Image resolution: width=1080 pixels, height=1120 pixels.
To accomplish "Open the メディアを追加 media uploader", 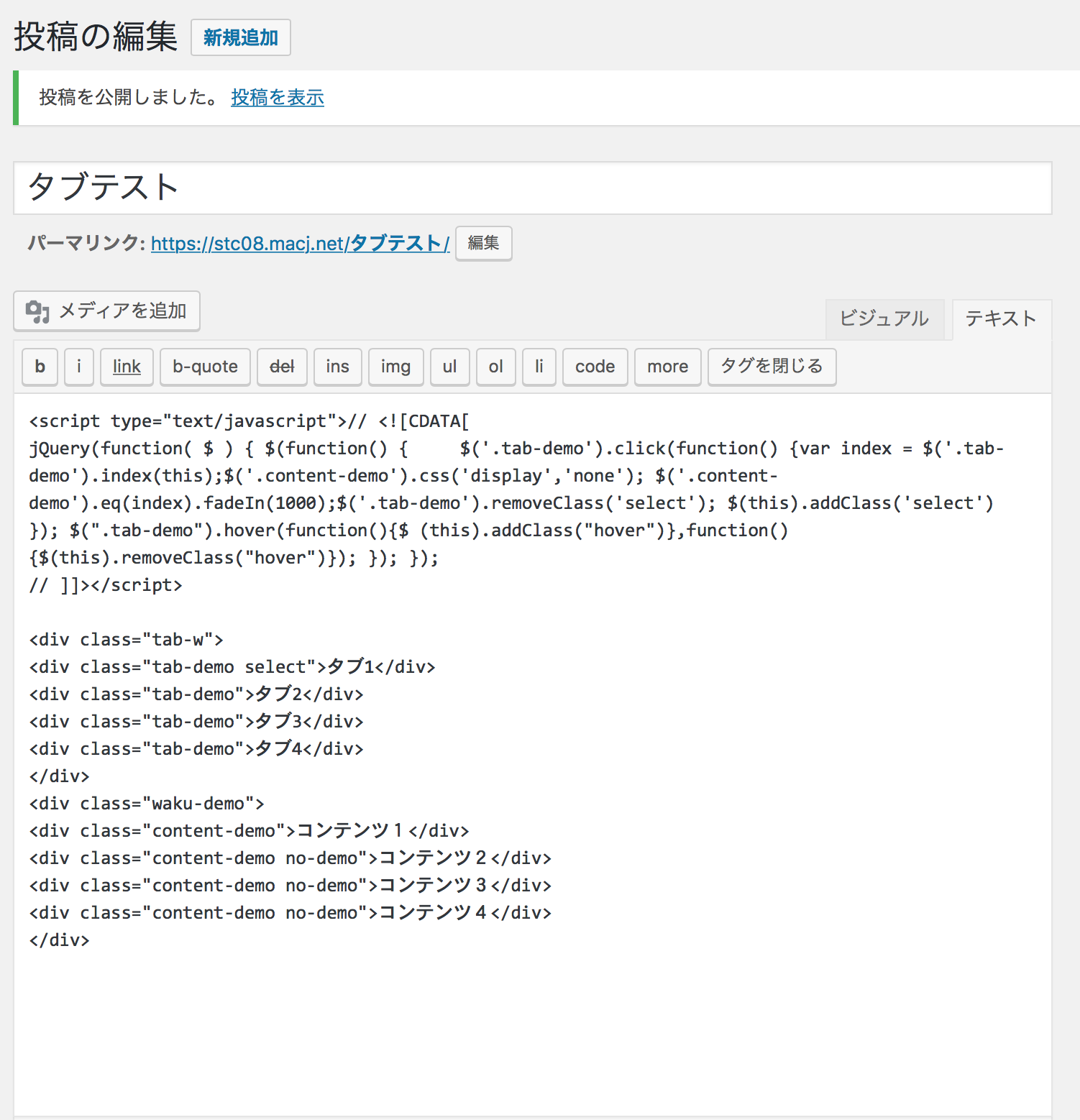I will coord(106,311).
